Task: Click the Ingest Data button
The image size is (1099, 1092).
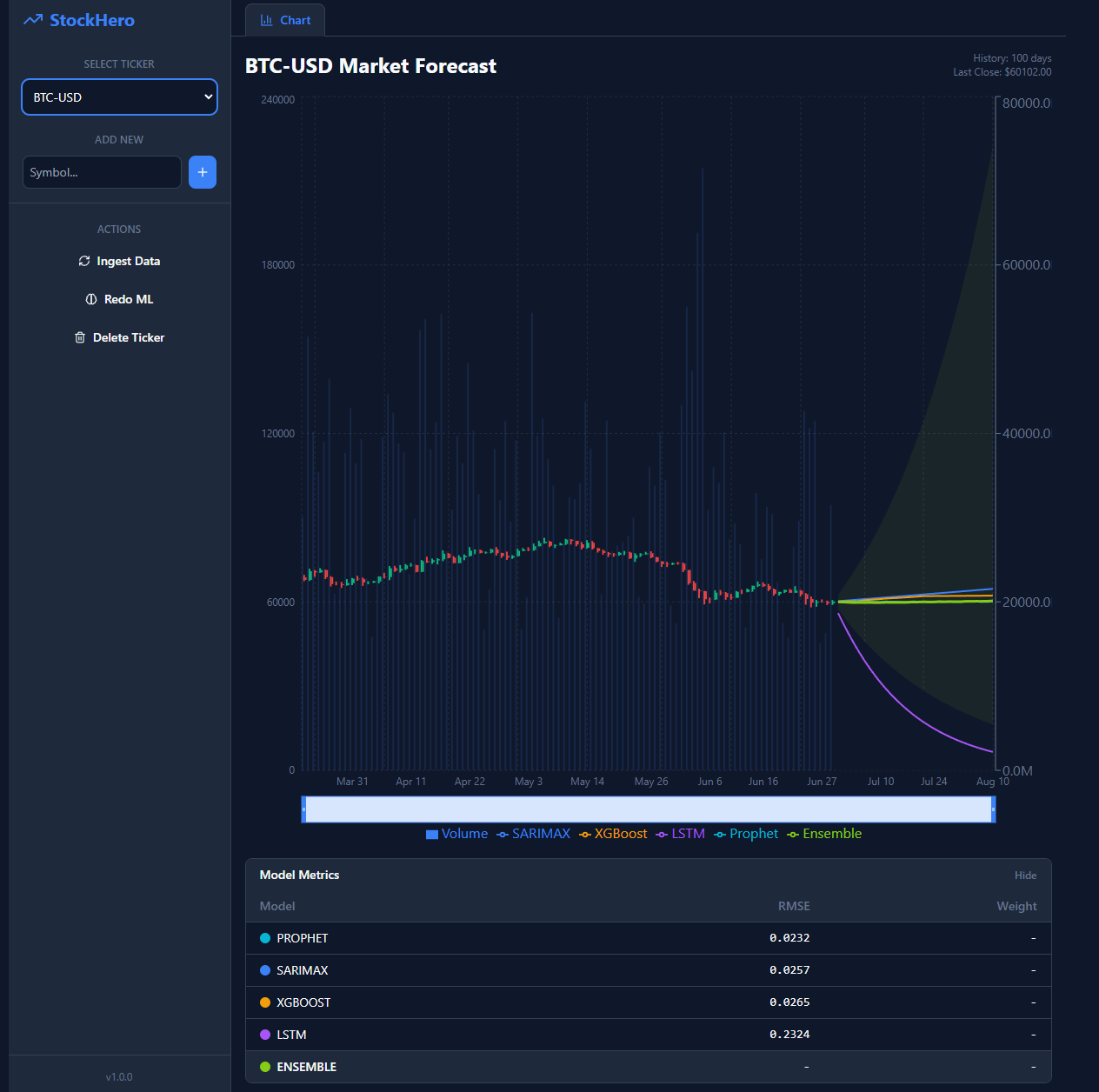Action: point(119,261)
